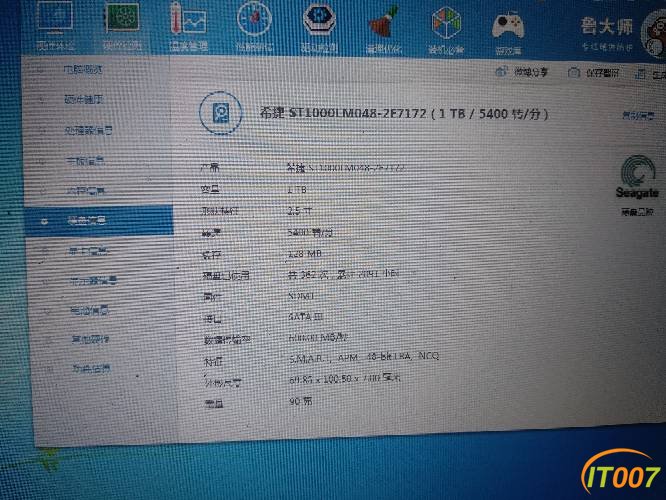The height and width of the screenshot is (500, 666).
Task: Open 主板信息 in the sidebar
Action: tap(85, 161)
